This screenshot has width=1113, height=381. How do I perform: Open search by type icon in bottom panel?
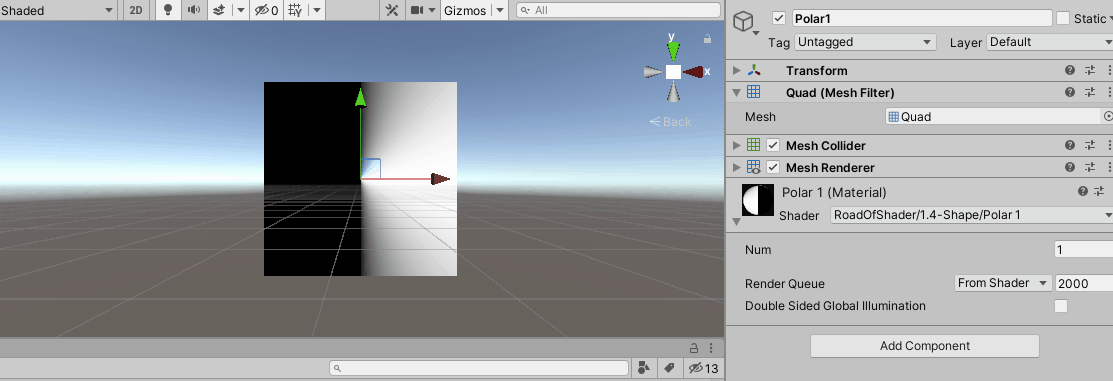pyautogui.click(x=644, y=368)
